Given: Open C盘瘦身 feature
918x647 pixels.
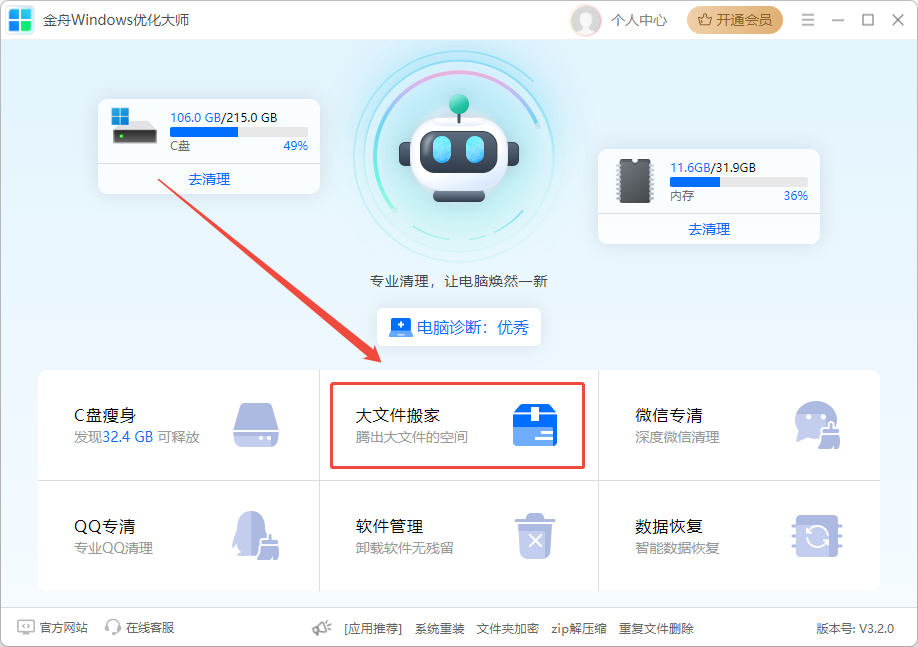Looking at the screenshot, I should (x=179, y=425).
